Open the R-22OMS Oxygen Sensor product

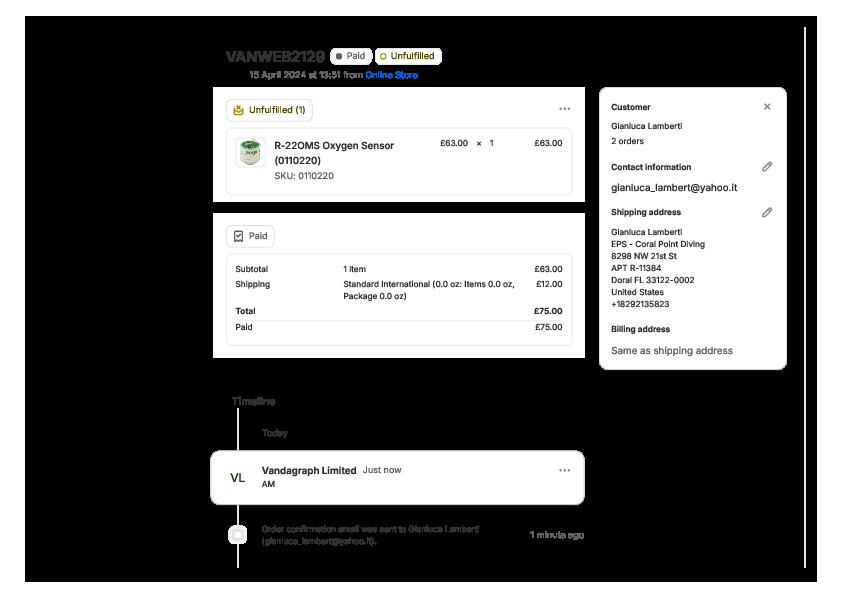tap(333, 152)
